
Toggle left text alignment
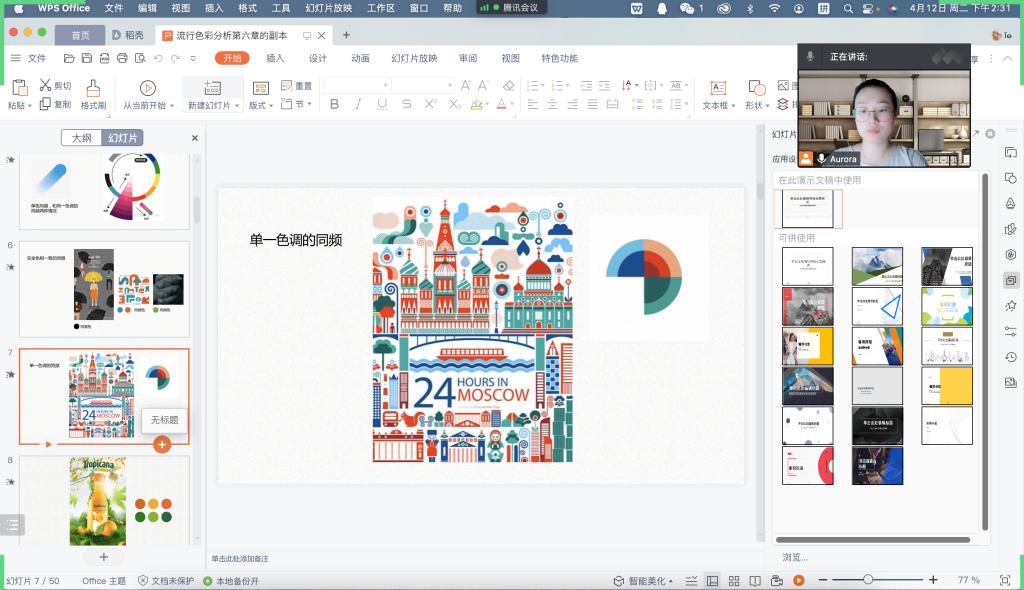533,104
